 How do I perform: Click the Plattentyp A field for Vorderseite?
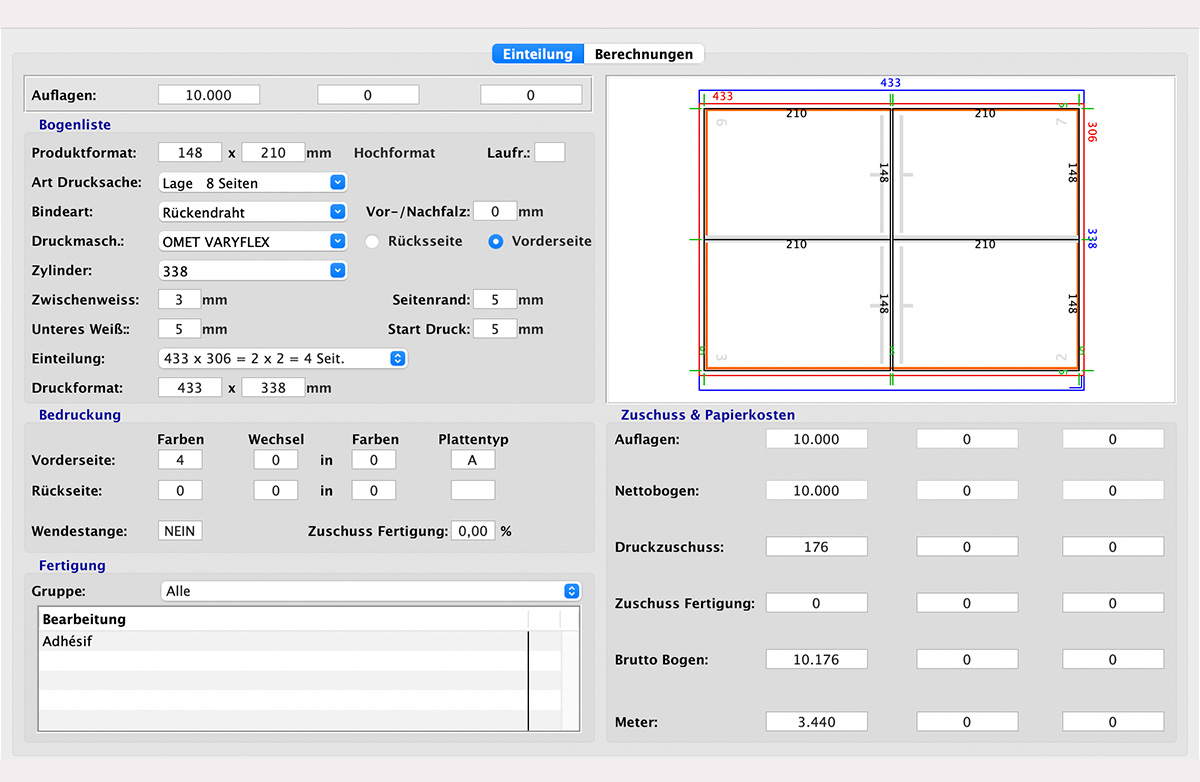[x=472, y=460]
